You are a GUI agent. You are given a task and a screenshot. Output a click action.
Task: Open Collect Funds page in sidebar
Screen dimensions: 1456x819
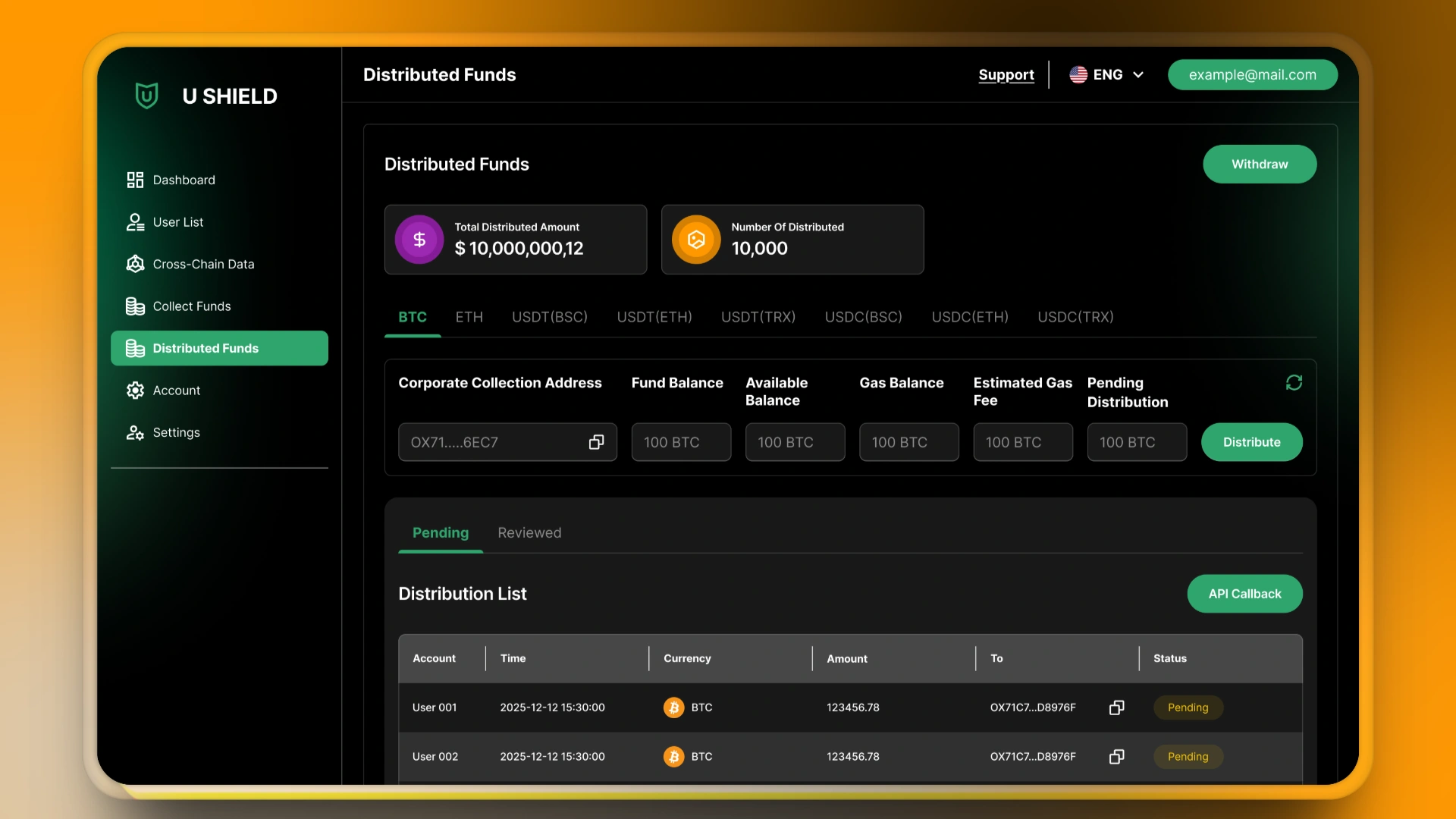tap(191, 306)
